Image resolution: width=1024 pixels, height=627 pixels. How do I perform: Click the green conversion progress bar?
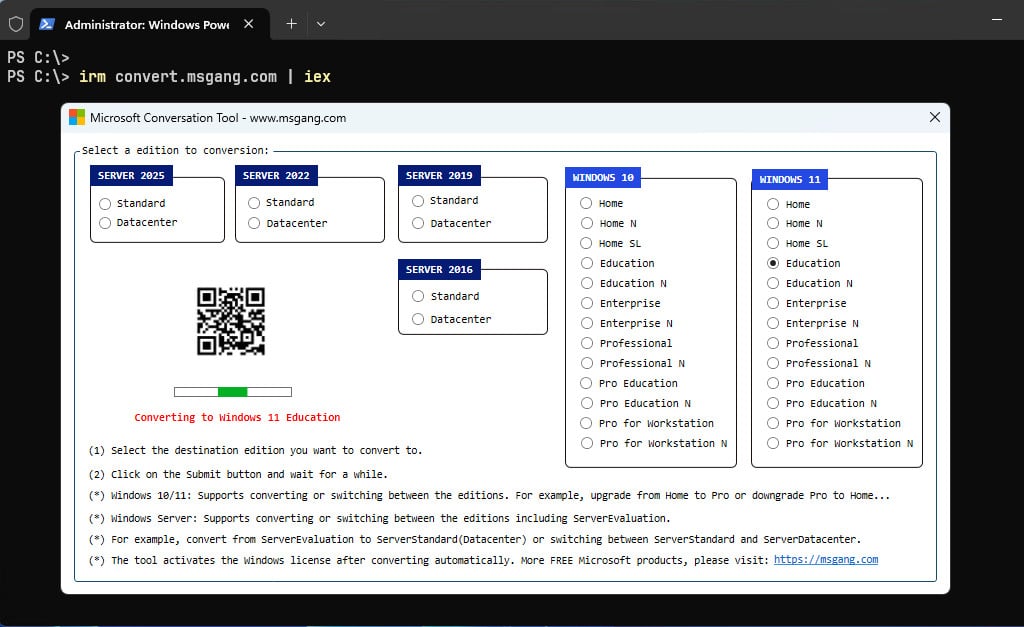click(x=232, y=392)
